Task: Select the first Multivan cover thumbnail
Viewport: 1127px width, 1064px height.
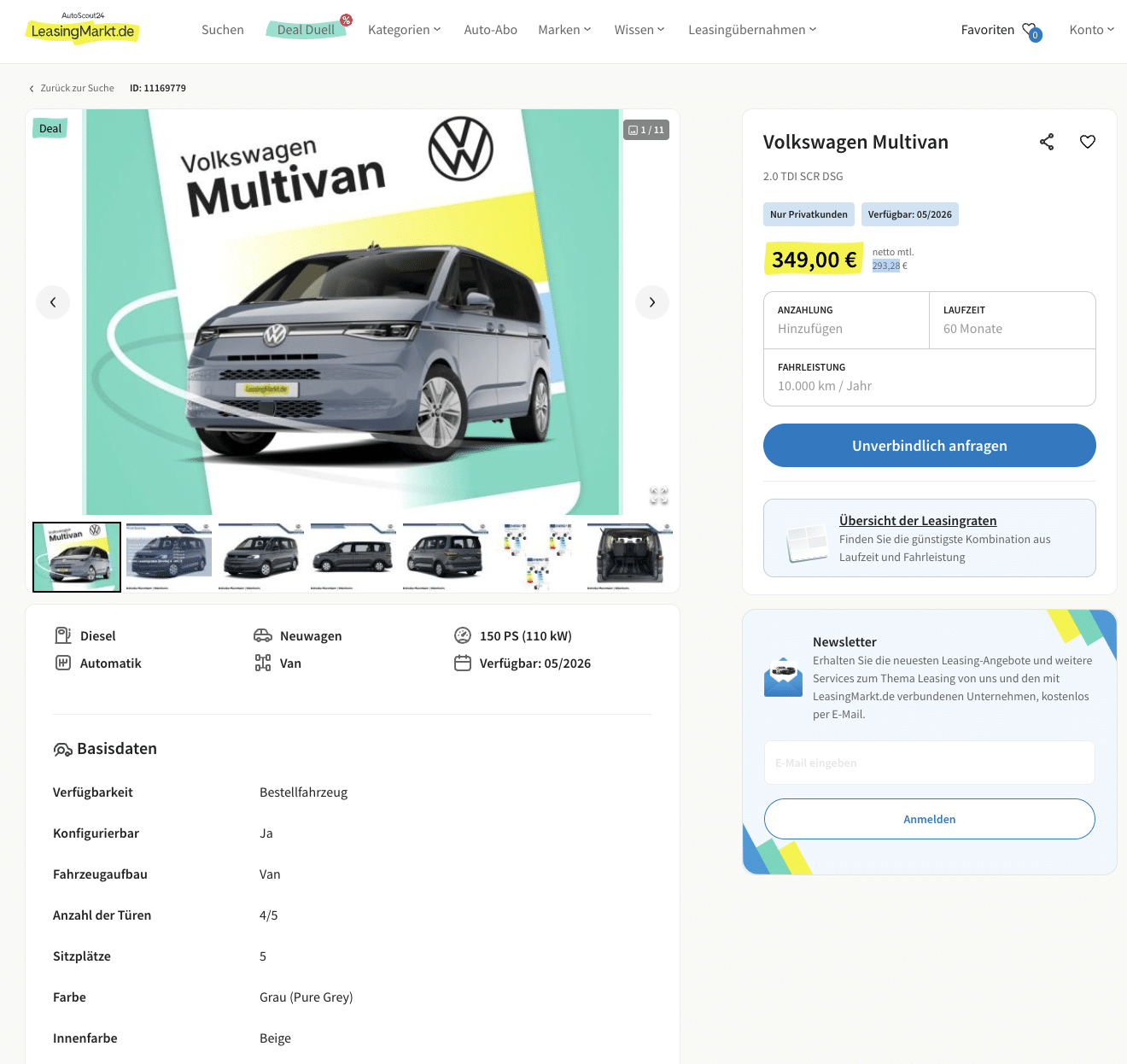Action: pyautogui.click(x=77, y=557)
